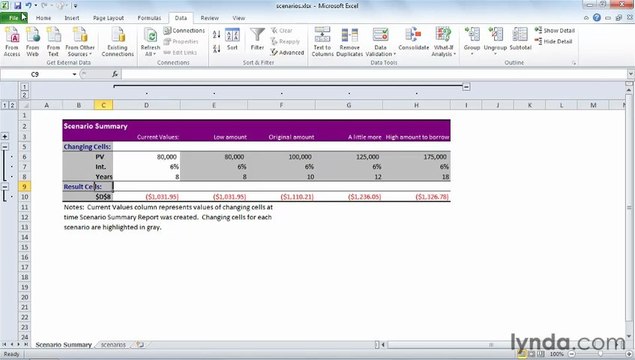Expand row group at row 3
This screenshot has width=635, height=360.
click(5, 137)
